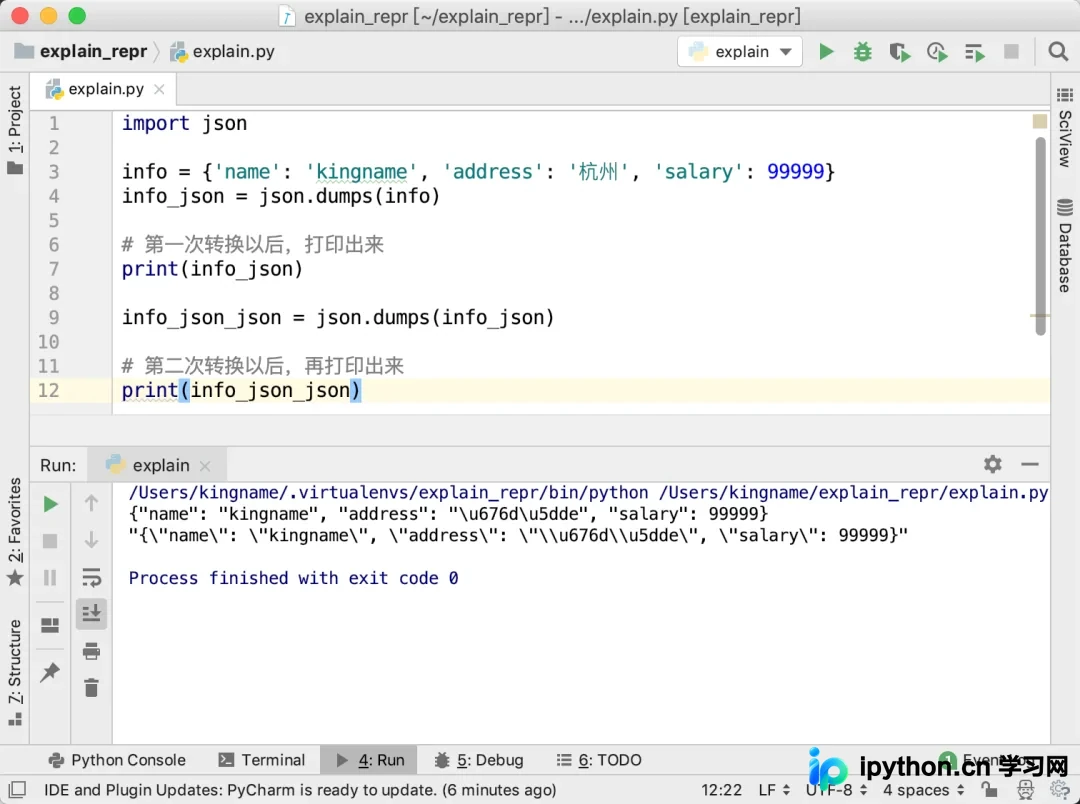1080x804 pixels.
Task: Click the green macOS zoom window button
Action: tap(77, 16)
